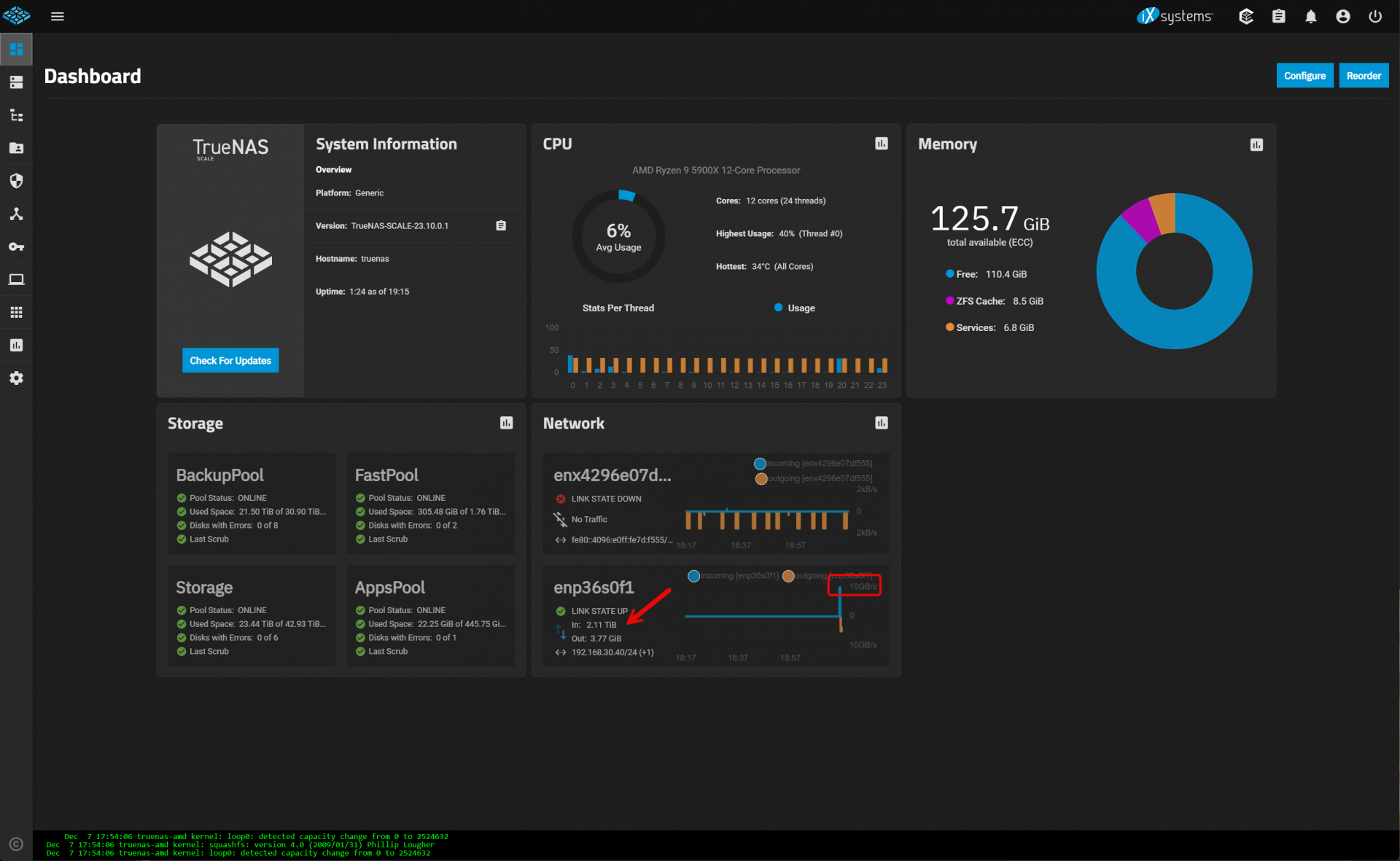This screenshot has height=861, width=1400.
Task: Open the Credentials key icon
Action: click(16, 246)
